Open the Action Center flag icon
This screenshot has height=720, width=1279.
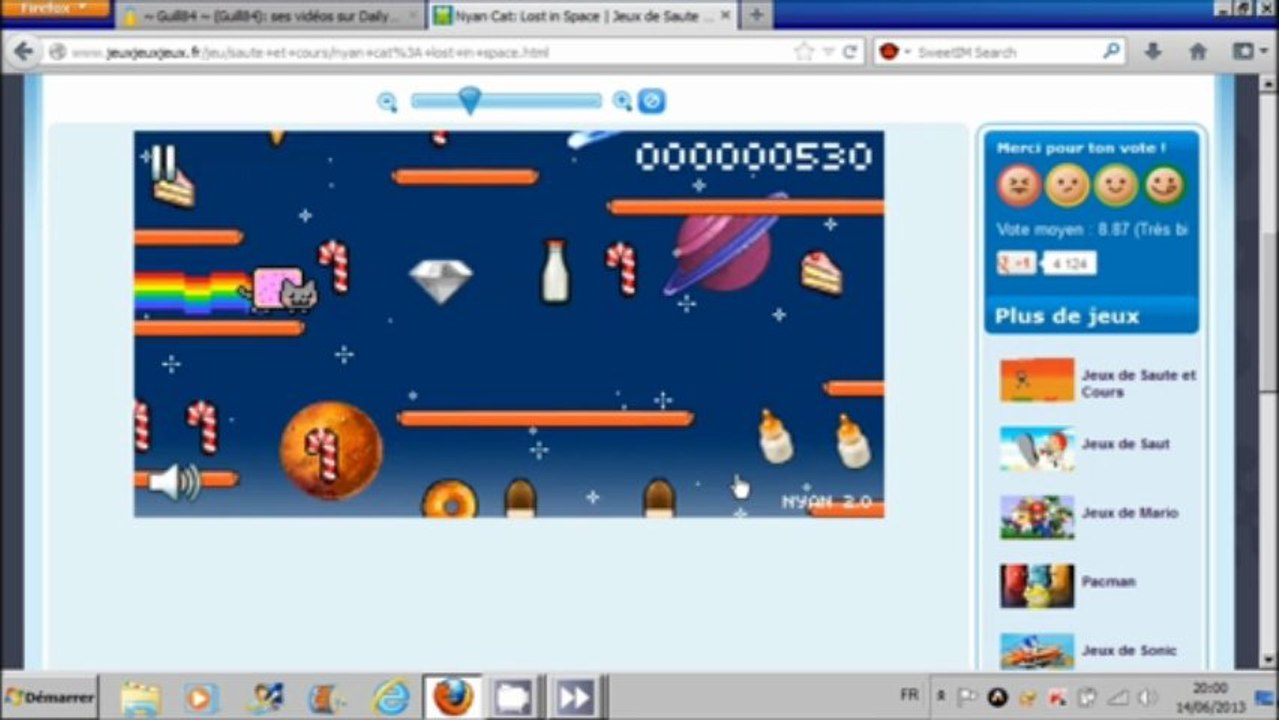click(x=967, y=697)
